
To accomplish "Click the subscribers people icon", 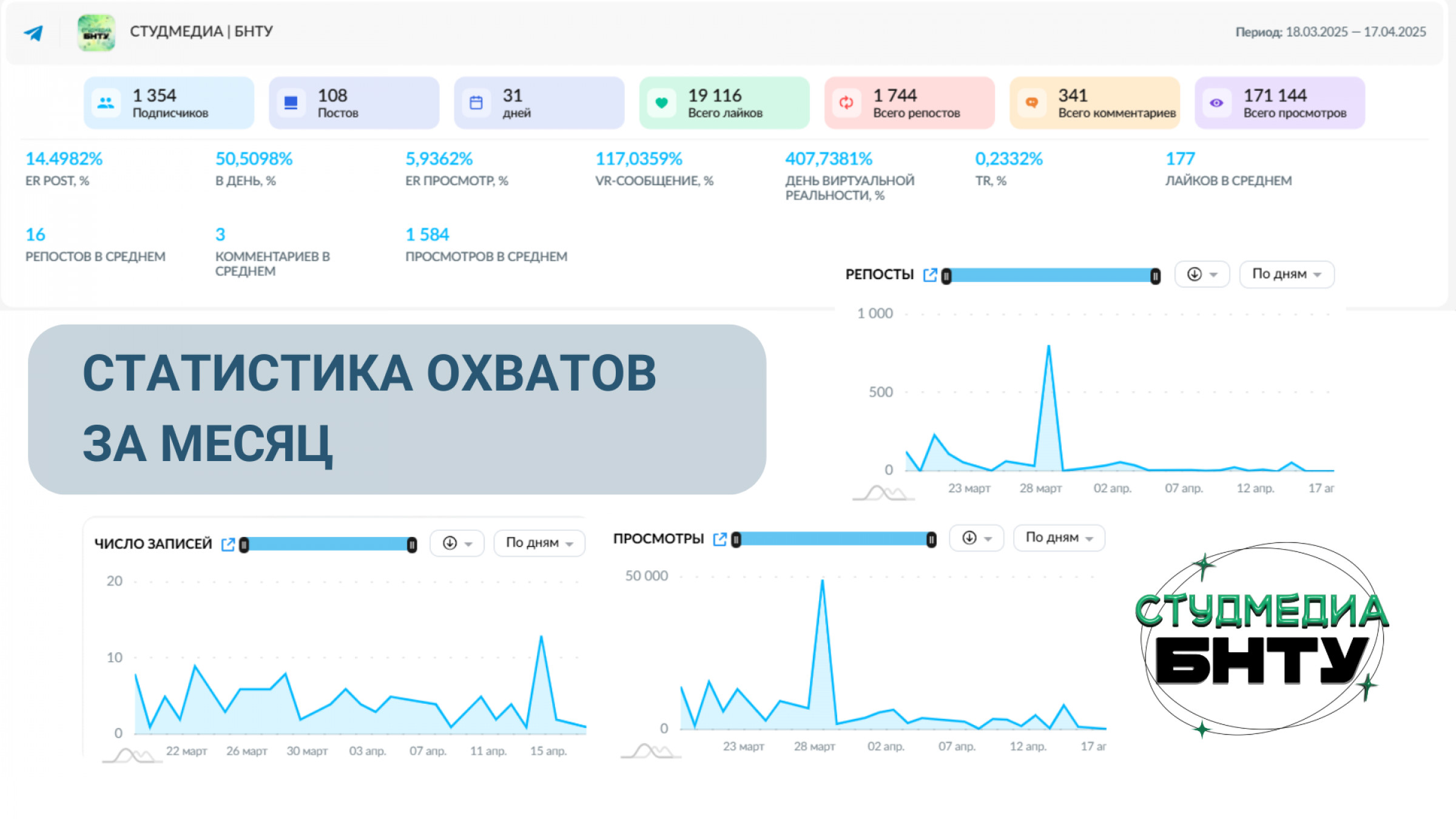I will point(106,103).
